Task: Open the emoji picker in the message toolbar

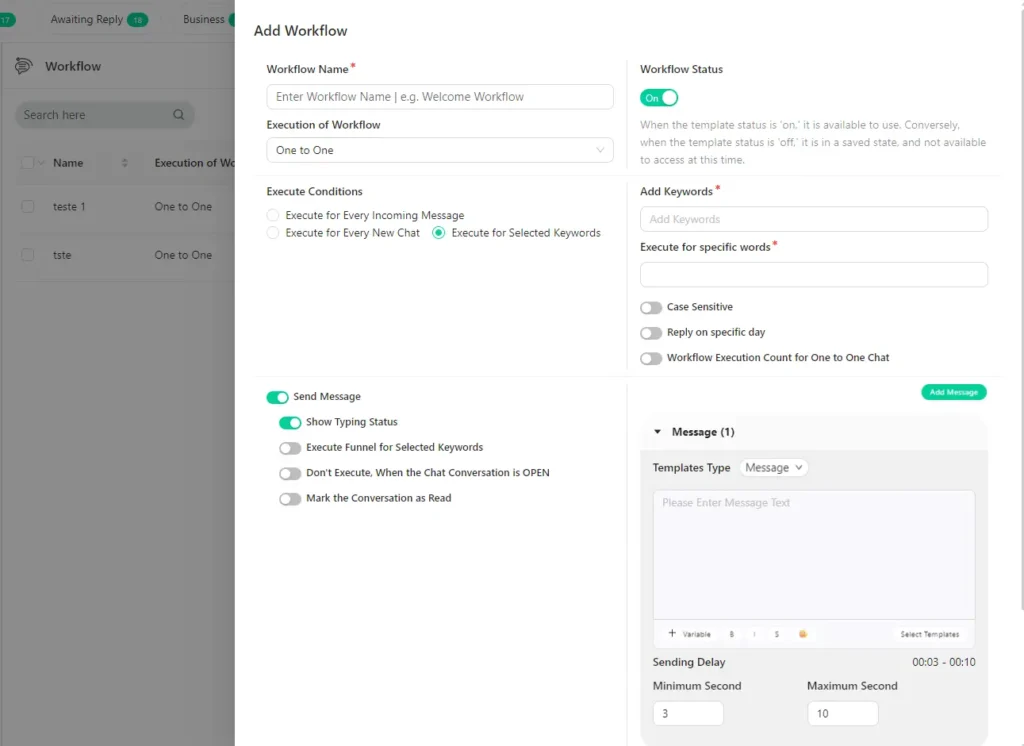Action: (x=803, y=634)
